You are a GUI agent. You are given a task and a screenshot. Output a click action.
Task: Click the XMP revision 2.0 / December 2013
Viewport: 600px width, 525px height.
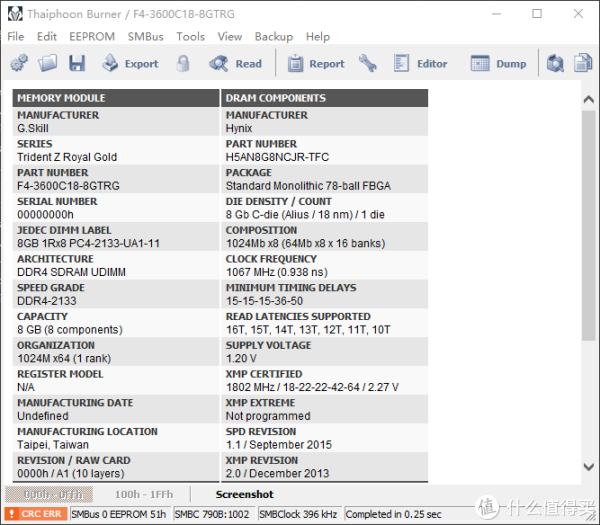coord(277,473)
